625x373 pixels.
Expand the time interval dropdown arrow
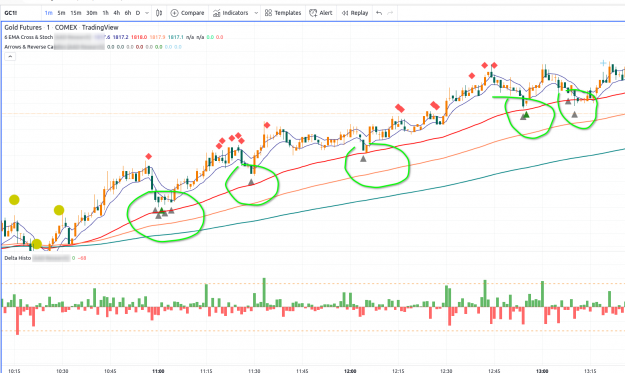pos(147,13)
